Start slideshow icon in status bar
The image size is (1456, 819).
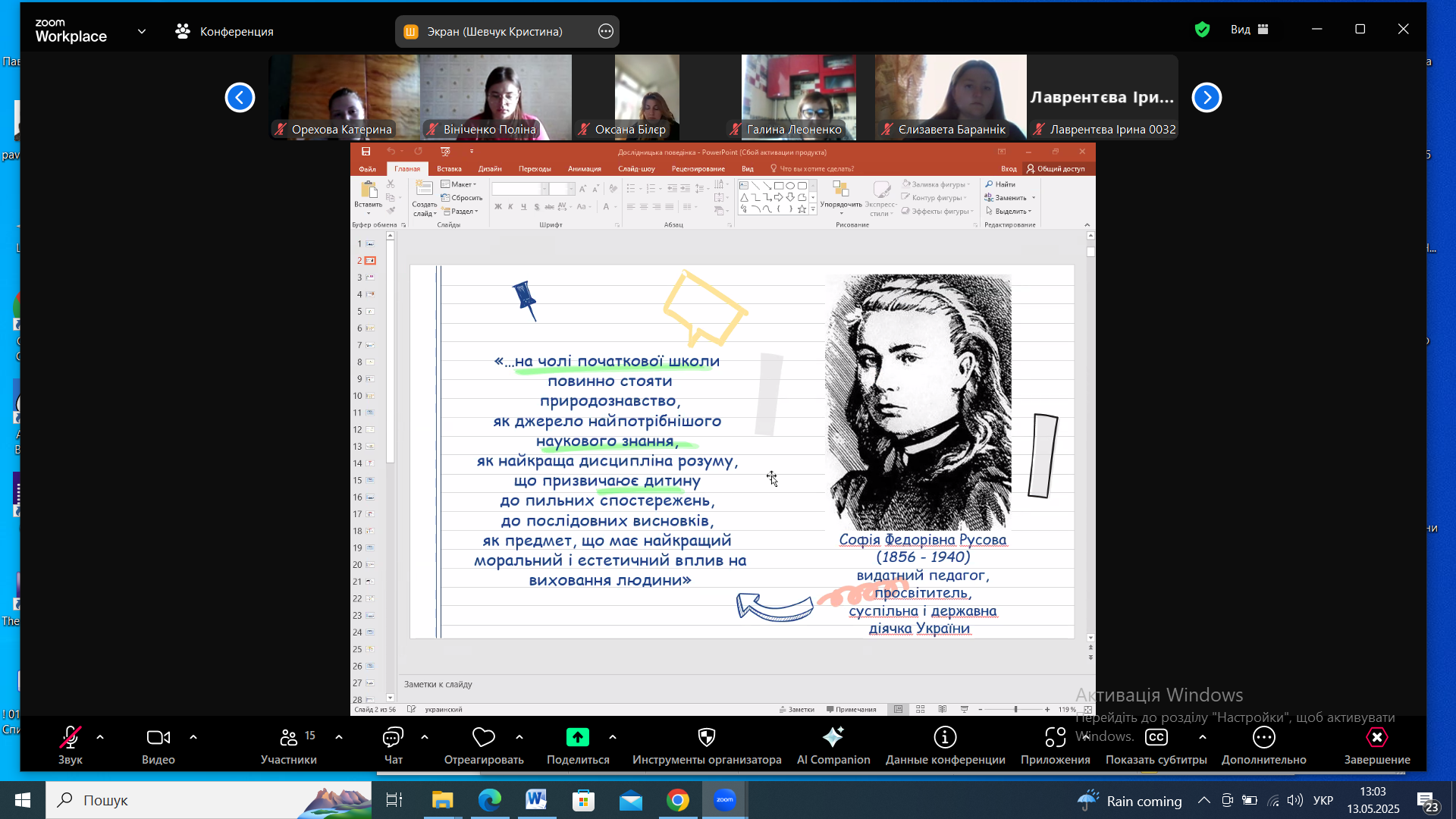965,710
